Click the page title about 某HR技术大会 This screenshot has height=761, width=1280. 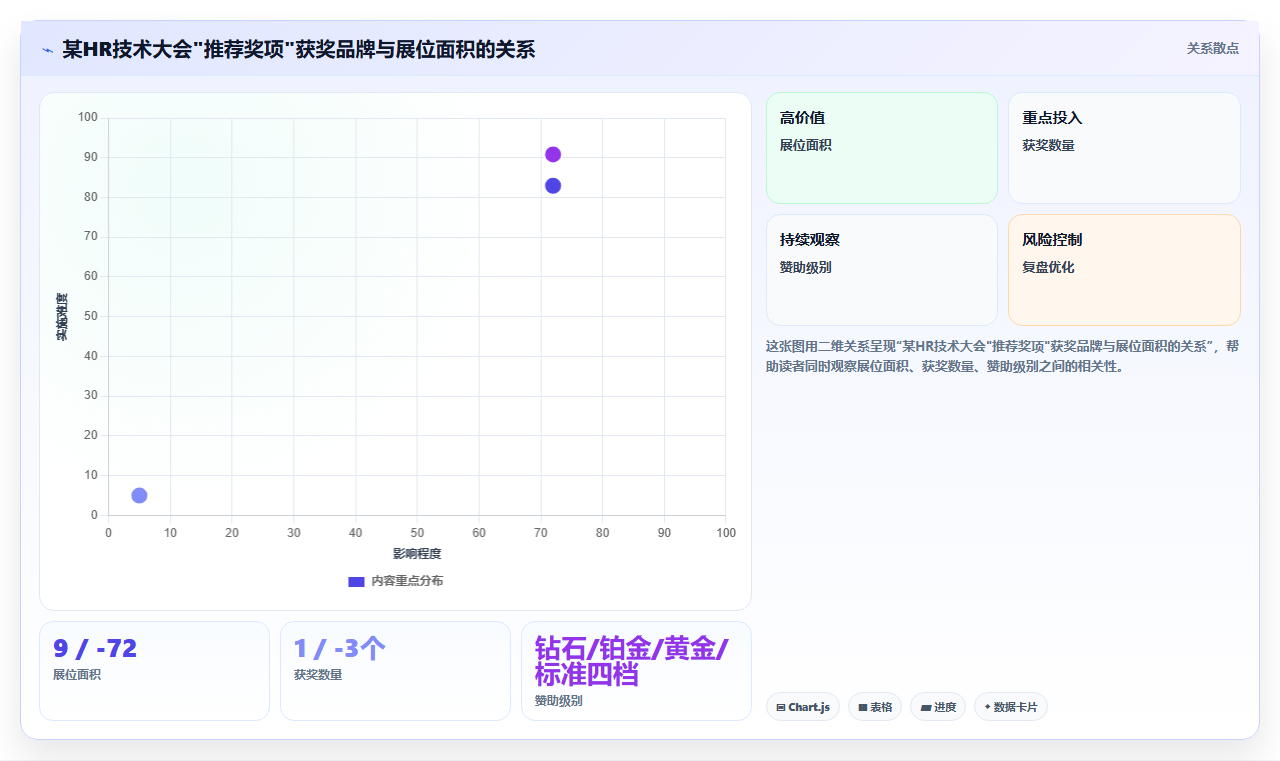pyautogui.click(x=299, y=49)
